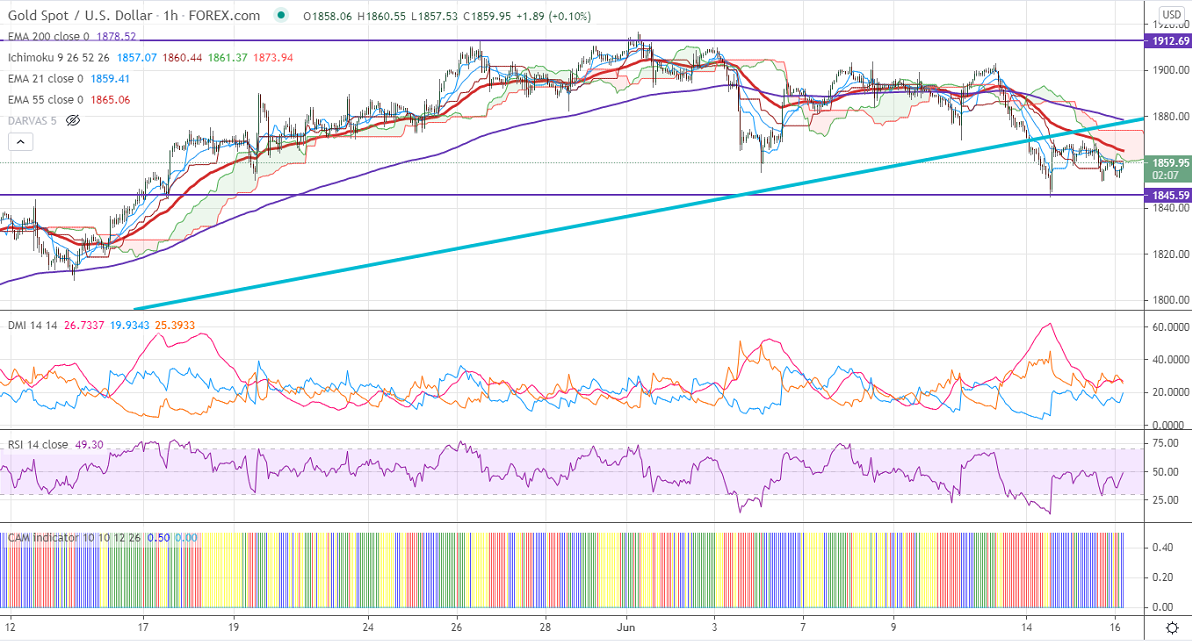This screenshot has width=1192, height=642.
Task: Click the USD currency label button
Action: 1171,14
